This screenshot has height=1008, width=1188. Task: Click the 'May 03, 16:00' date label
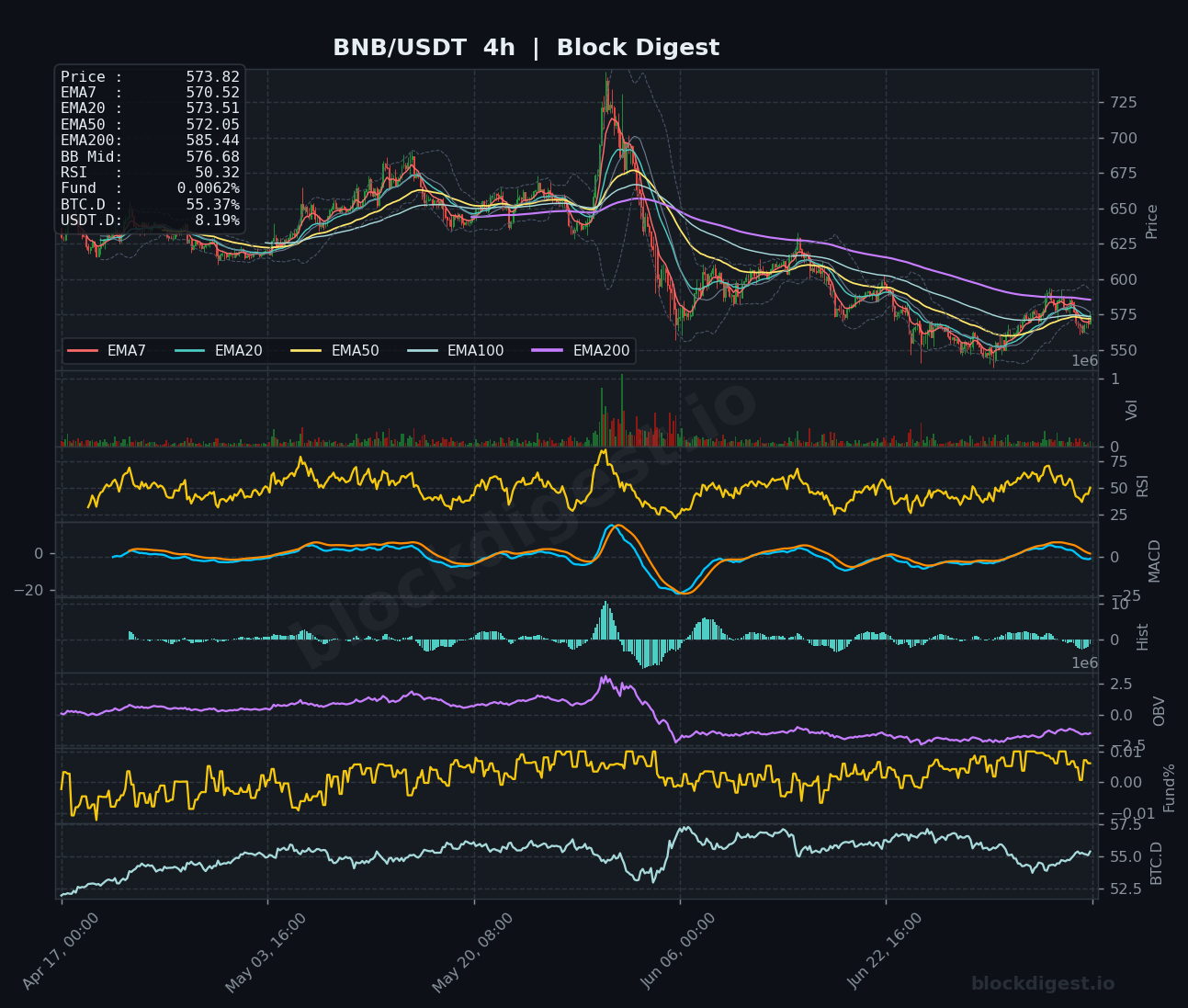[x=266, y=952]
